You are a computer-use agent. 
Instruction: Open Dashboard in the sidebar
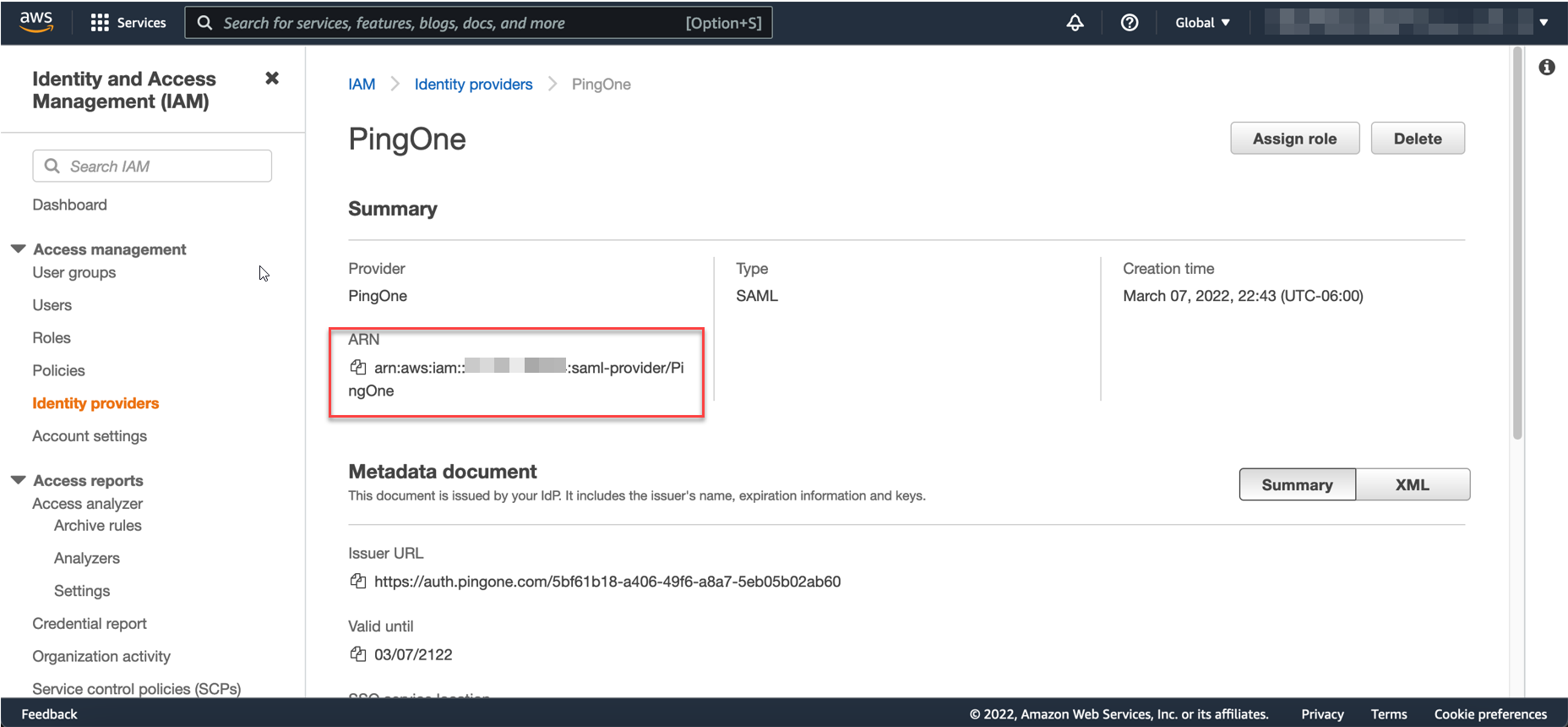[x=69, y=205]
